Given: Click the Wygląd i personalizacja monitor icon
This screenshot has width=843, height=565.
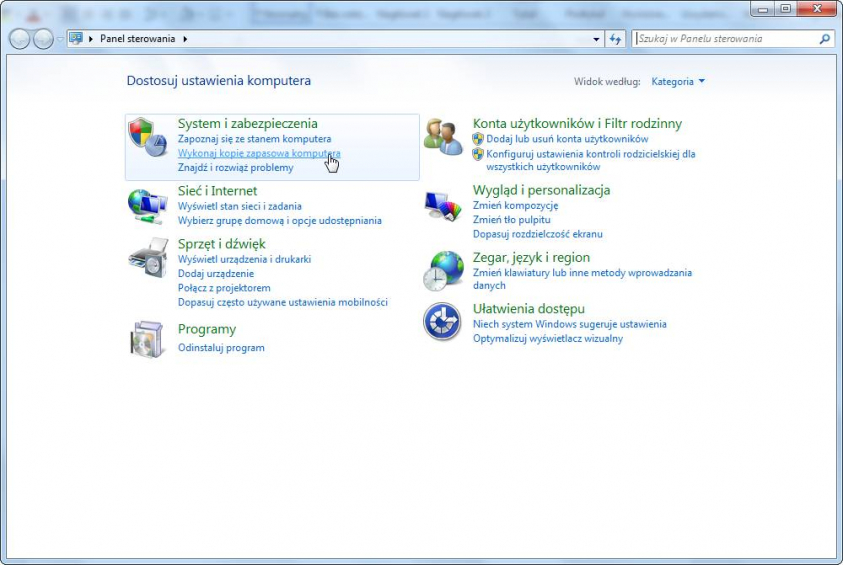Looking at the screenshot, I should [443, 205].
